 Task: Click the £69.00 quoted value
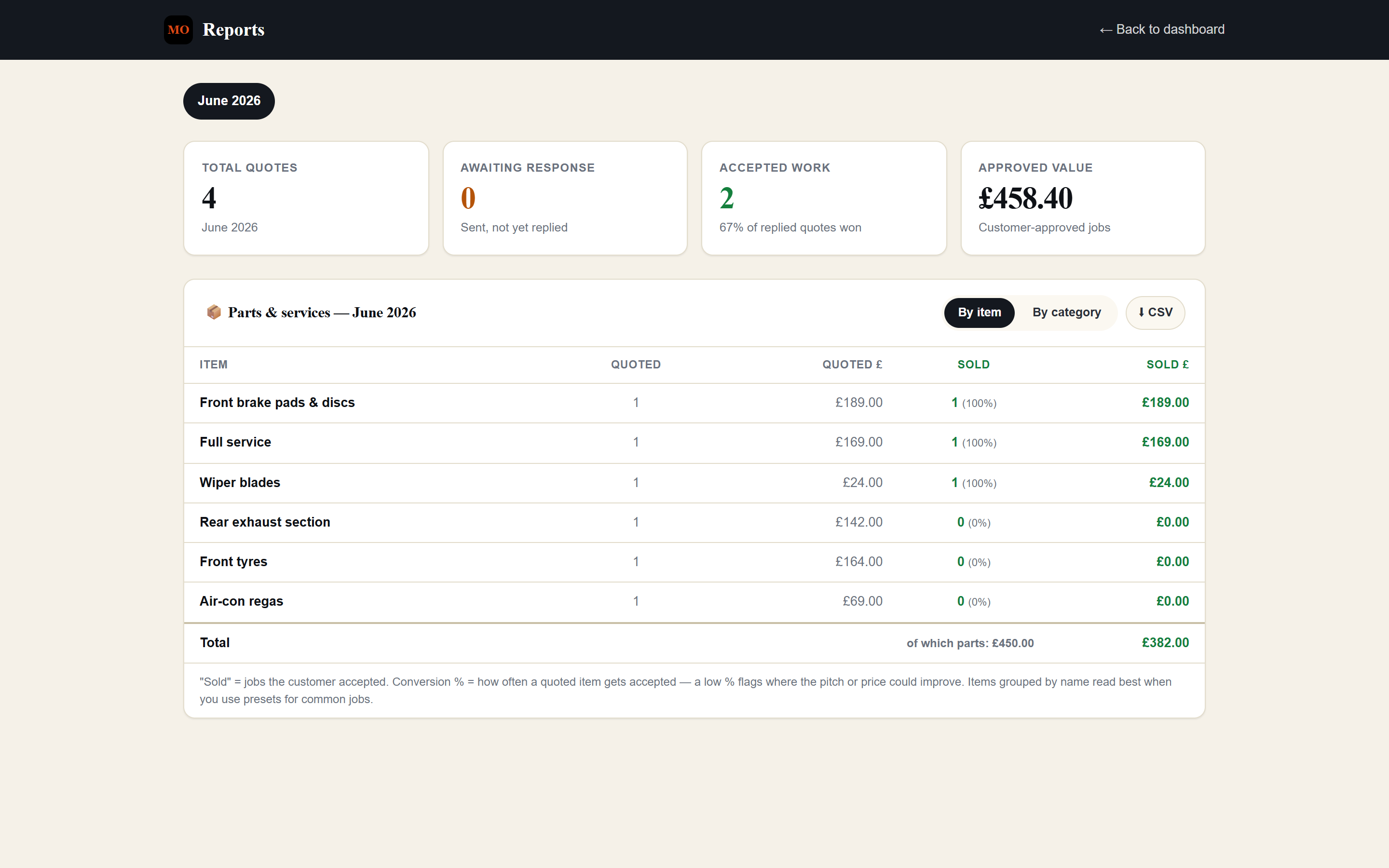click(862, 601)
